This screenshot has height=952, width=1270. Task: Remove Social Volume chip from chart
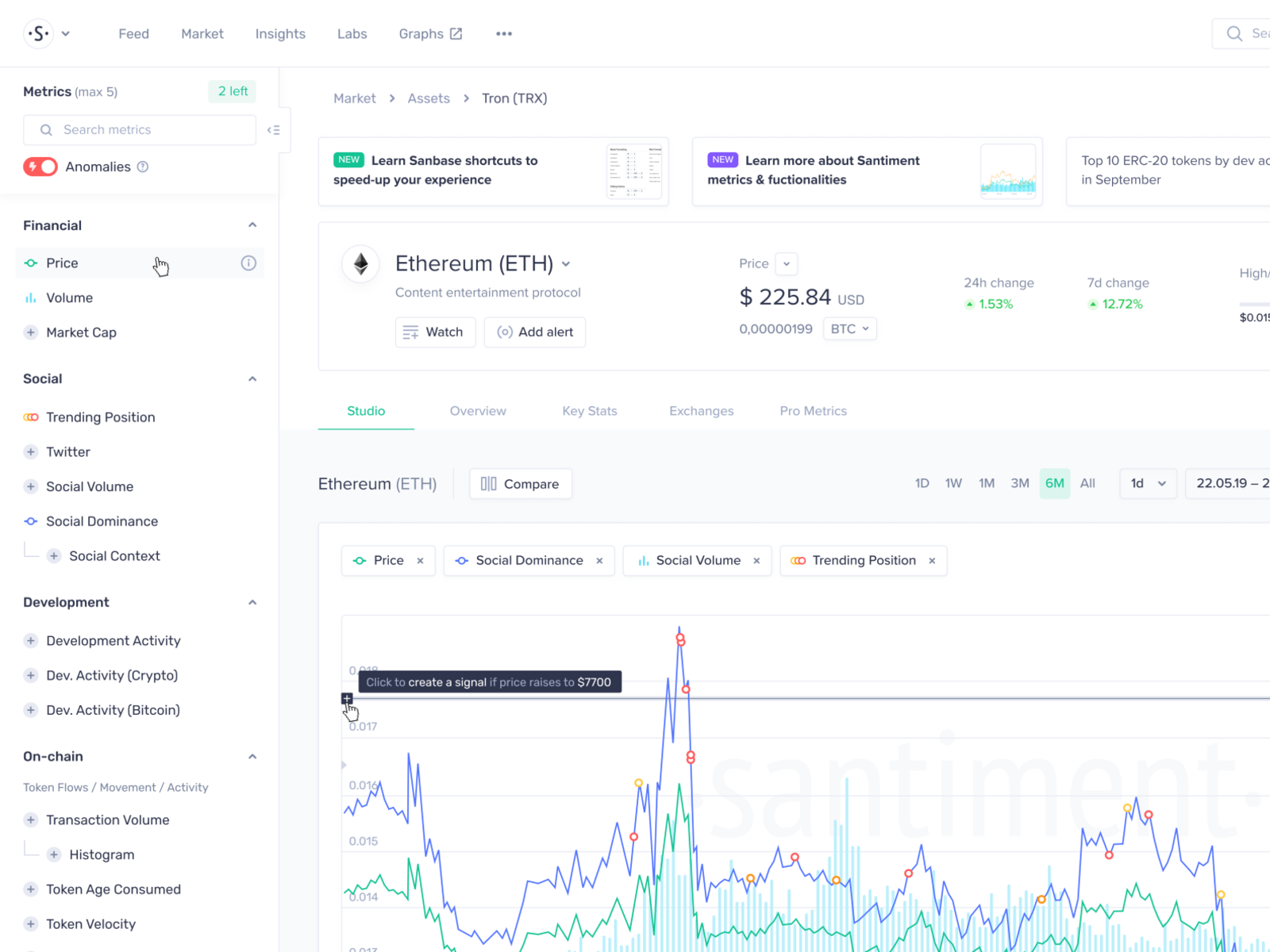(x=757, y=561)
